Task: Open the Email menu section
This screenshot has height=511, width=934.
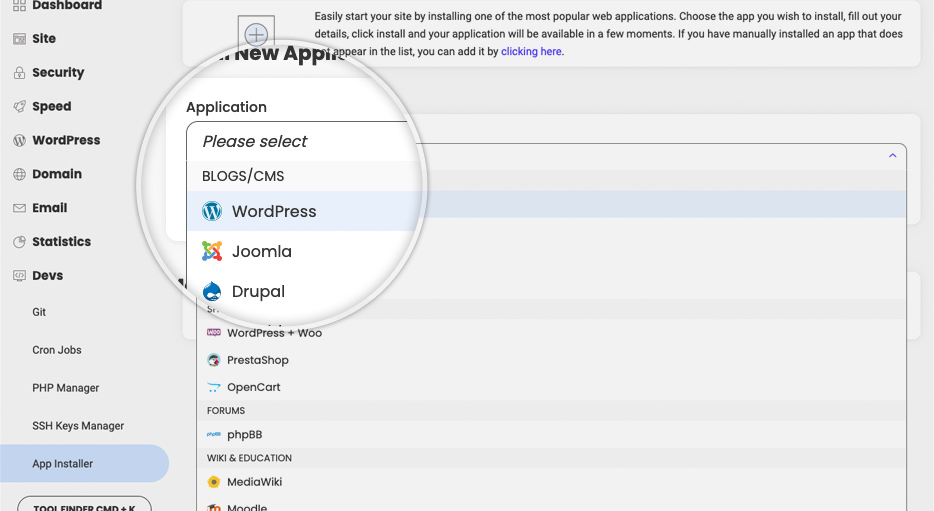Action: coord(49,208)
